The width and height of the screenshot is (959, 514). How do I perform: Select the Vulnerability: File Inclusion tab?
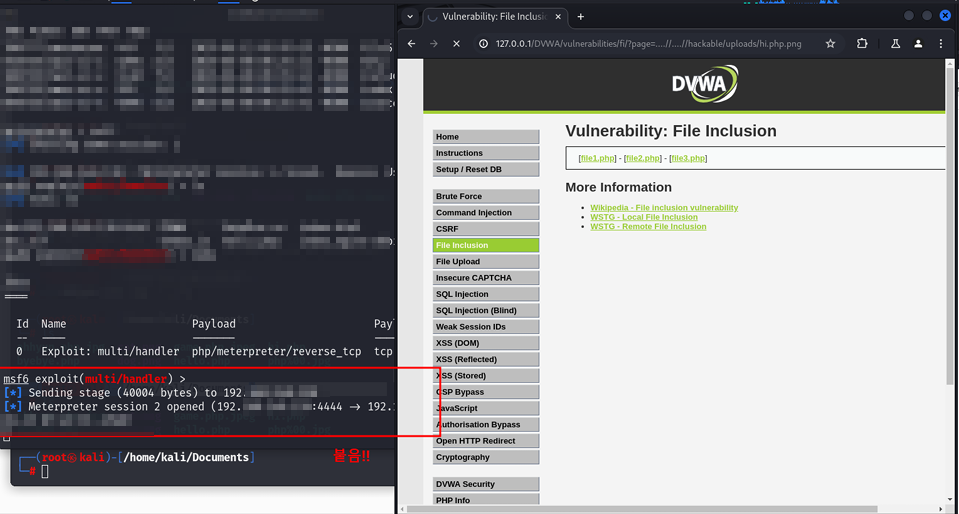(x=495, y=17)
